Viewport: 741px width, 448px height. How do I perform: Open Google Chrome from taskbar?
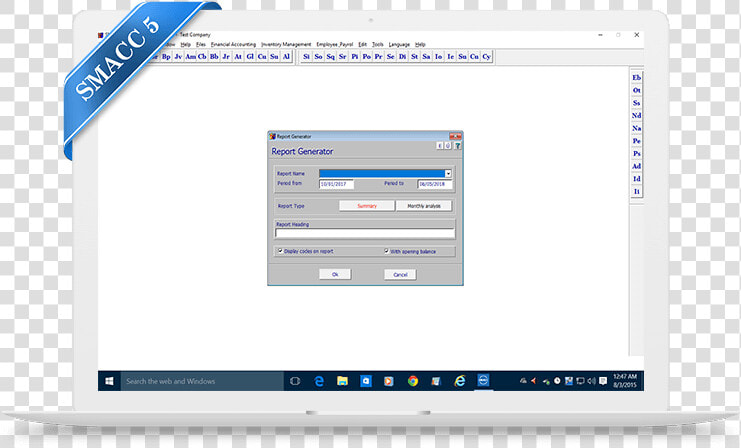pyautogui.click(x=413, y=381)
